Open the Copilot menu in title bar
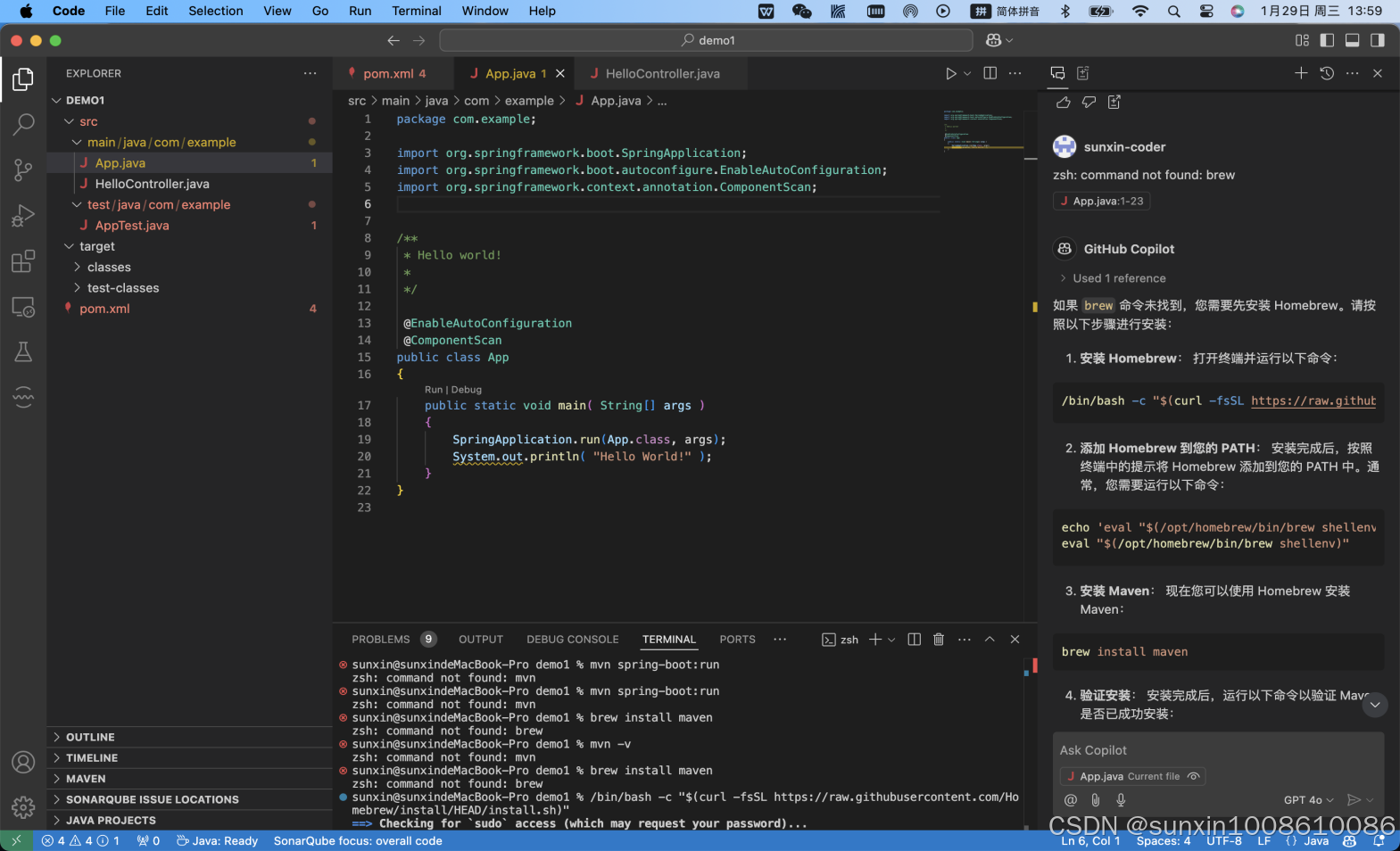This screenshot has width=1400, height=851. (999, 40)
